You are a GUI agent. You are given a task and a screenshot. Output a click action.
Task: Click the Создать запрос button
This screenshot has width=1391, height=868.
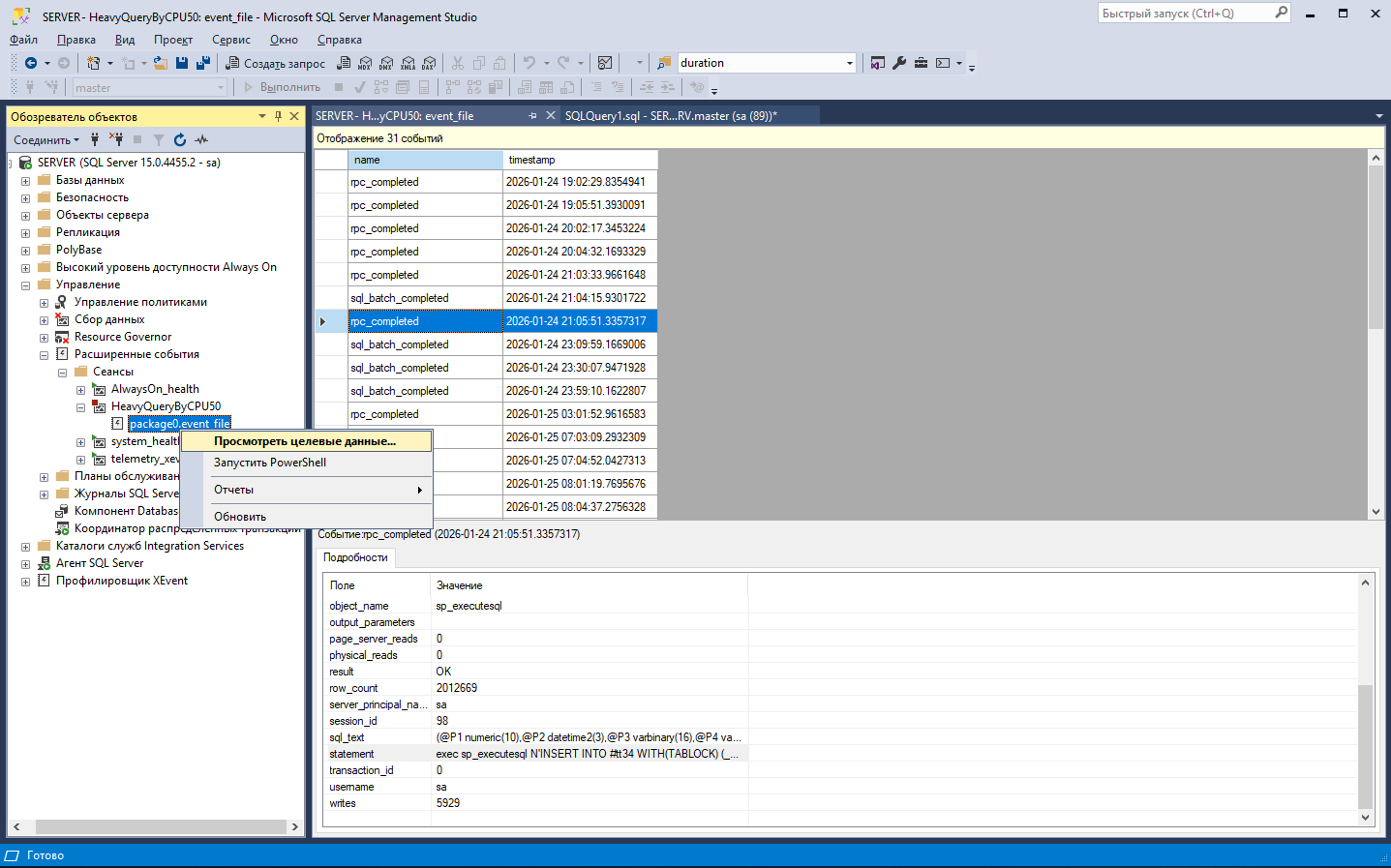(276, 63)
